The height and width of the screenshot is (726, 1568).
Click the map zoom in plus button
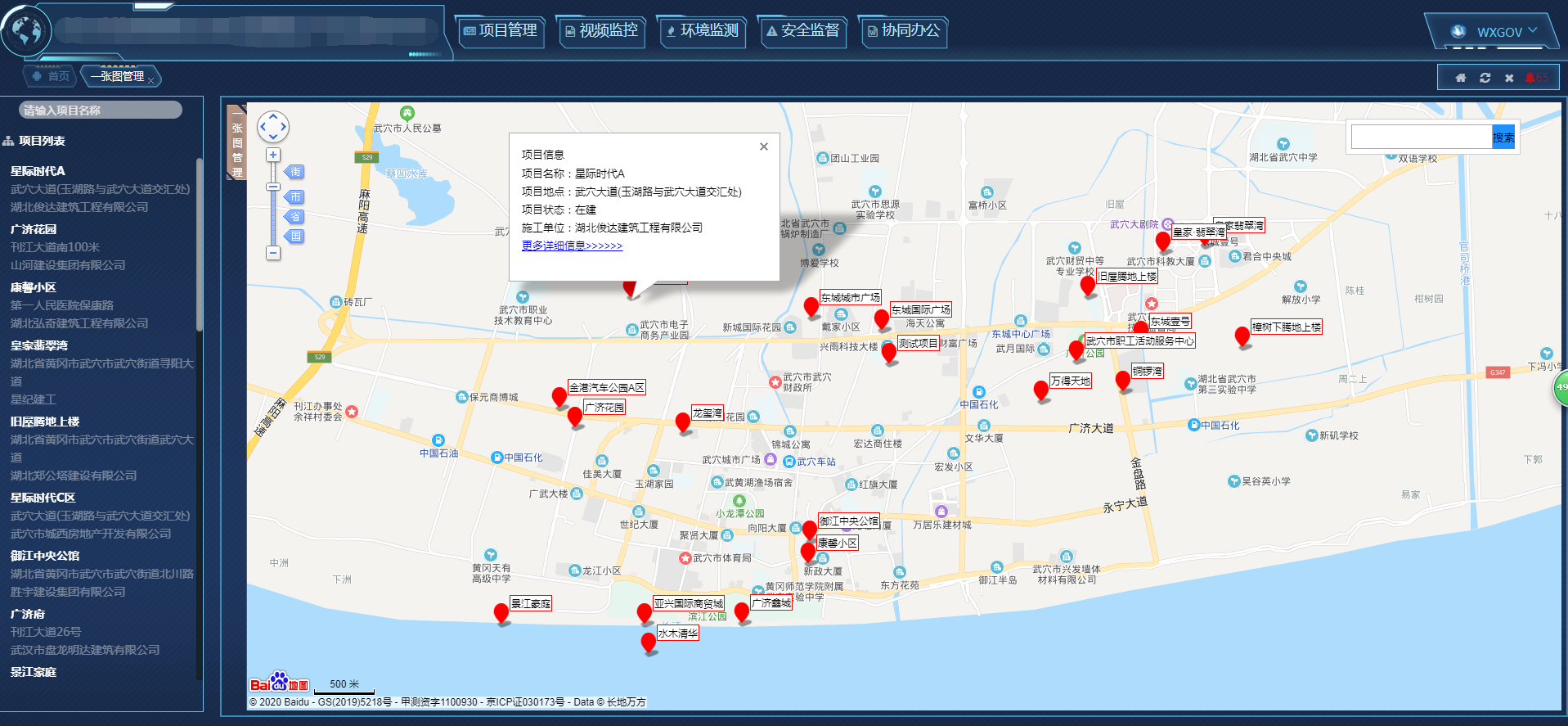click(273, 156)
